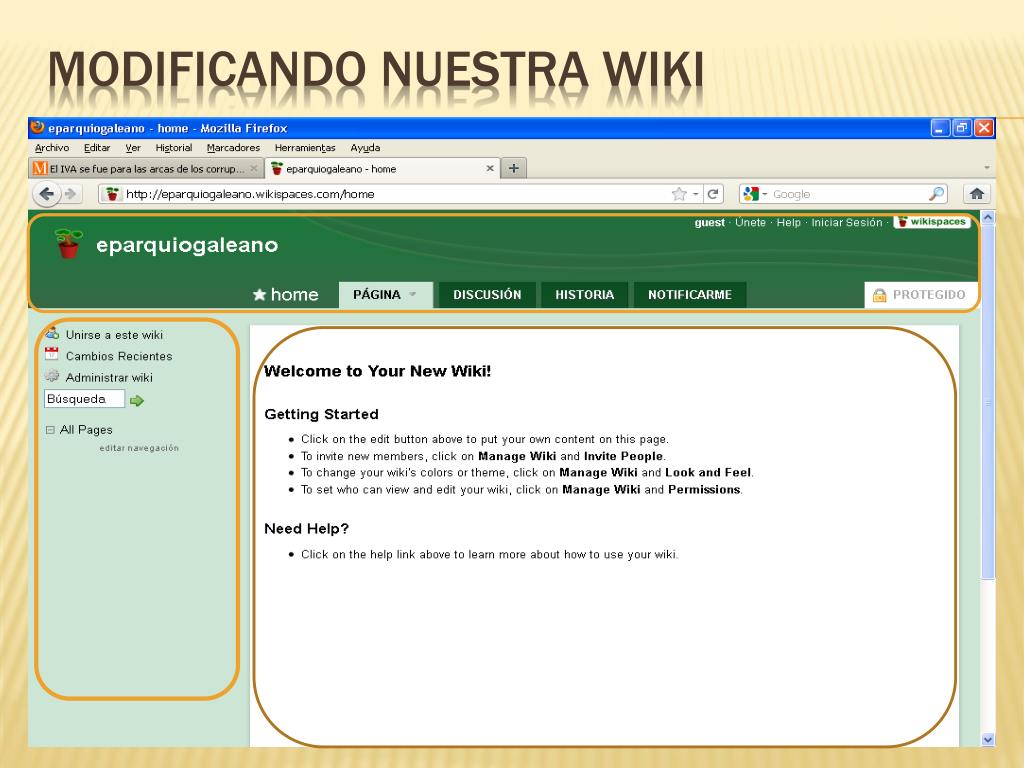Click the wikispaces logo badge
Screen dimensions: 1024x768
932,222
